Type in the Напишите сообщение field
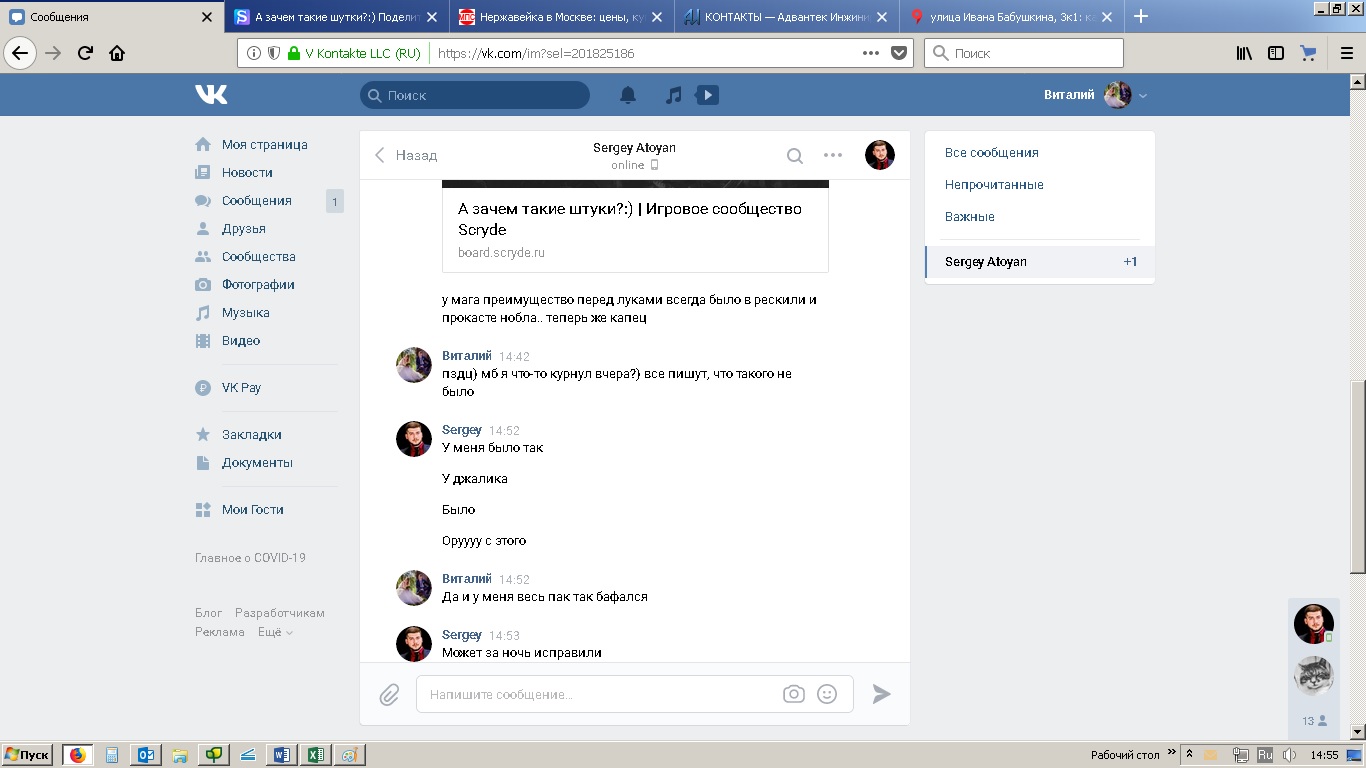 tap(600, 694)
